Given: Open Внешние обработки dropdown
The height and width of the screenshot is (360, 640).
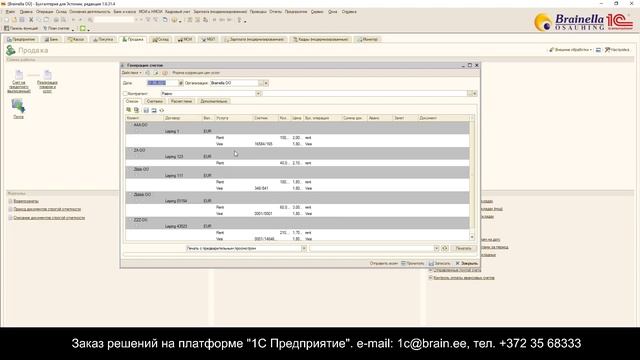Looking at the screenshot, I should [570, 50].
